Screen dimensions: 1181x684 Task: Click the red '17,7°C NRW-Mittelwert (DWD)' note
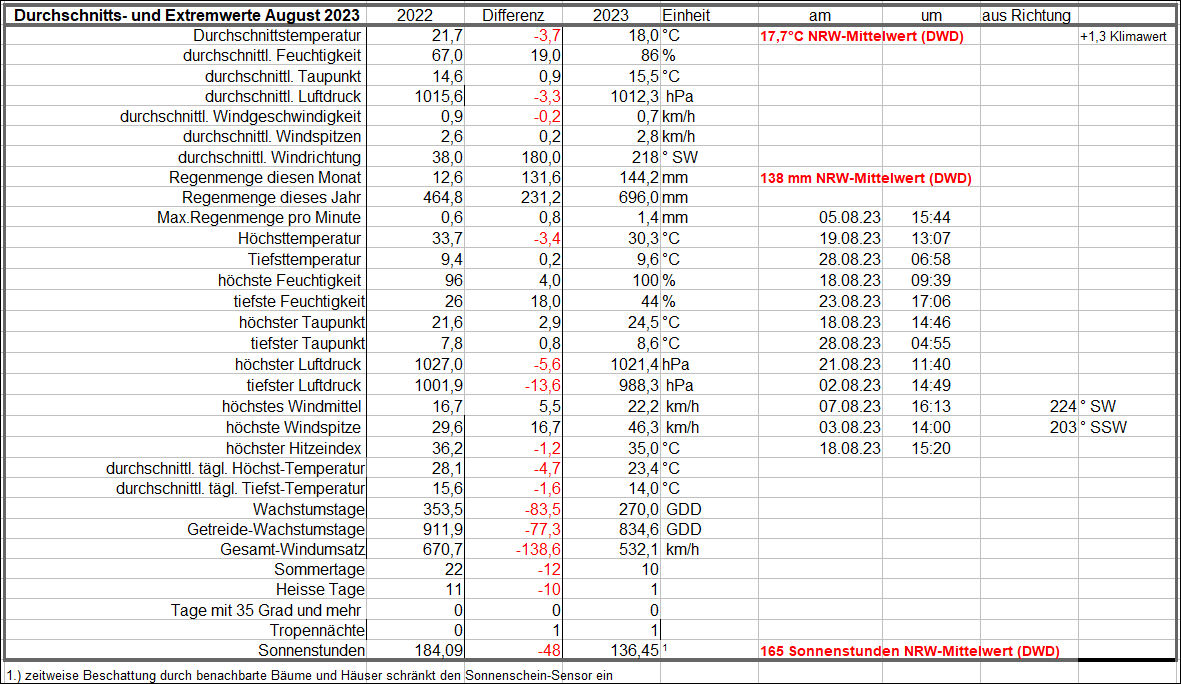tap(862, 36)
